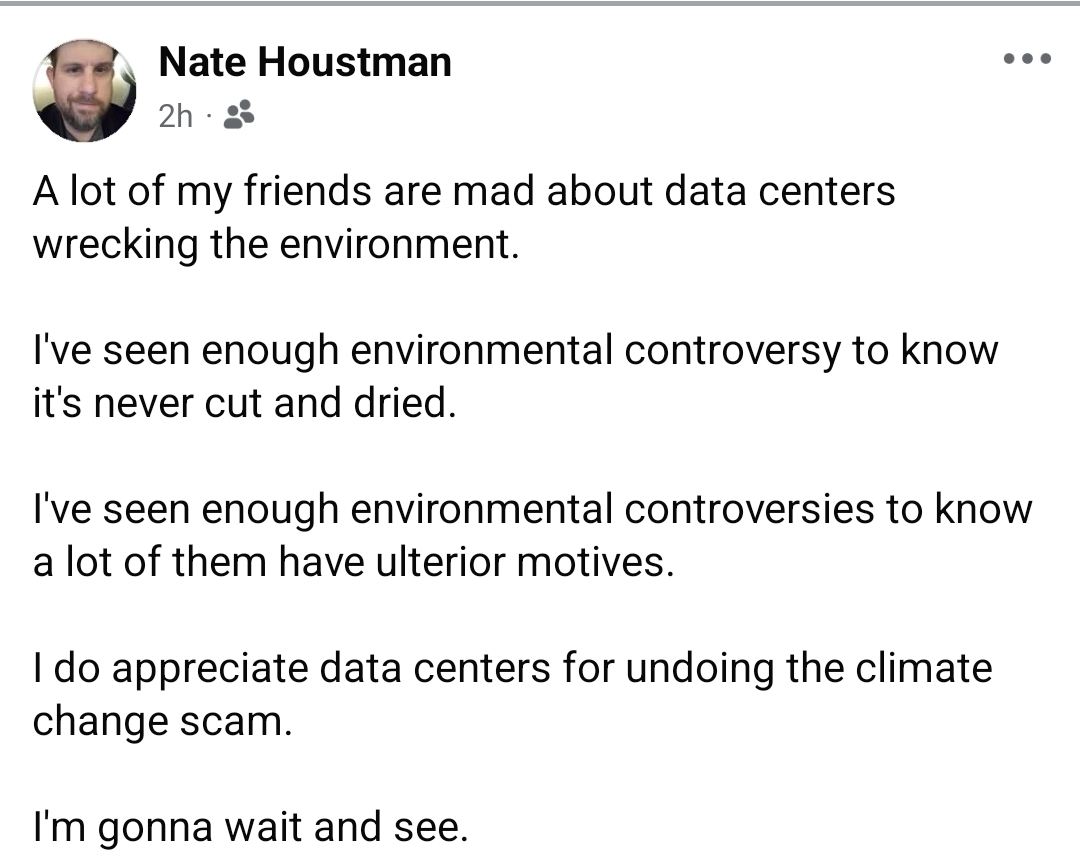Viewport: 1080px width, 865px height.
Task: Open the three-dot post options menu
Action: pyautogui.click(x=1027, y=59)
